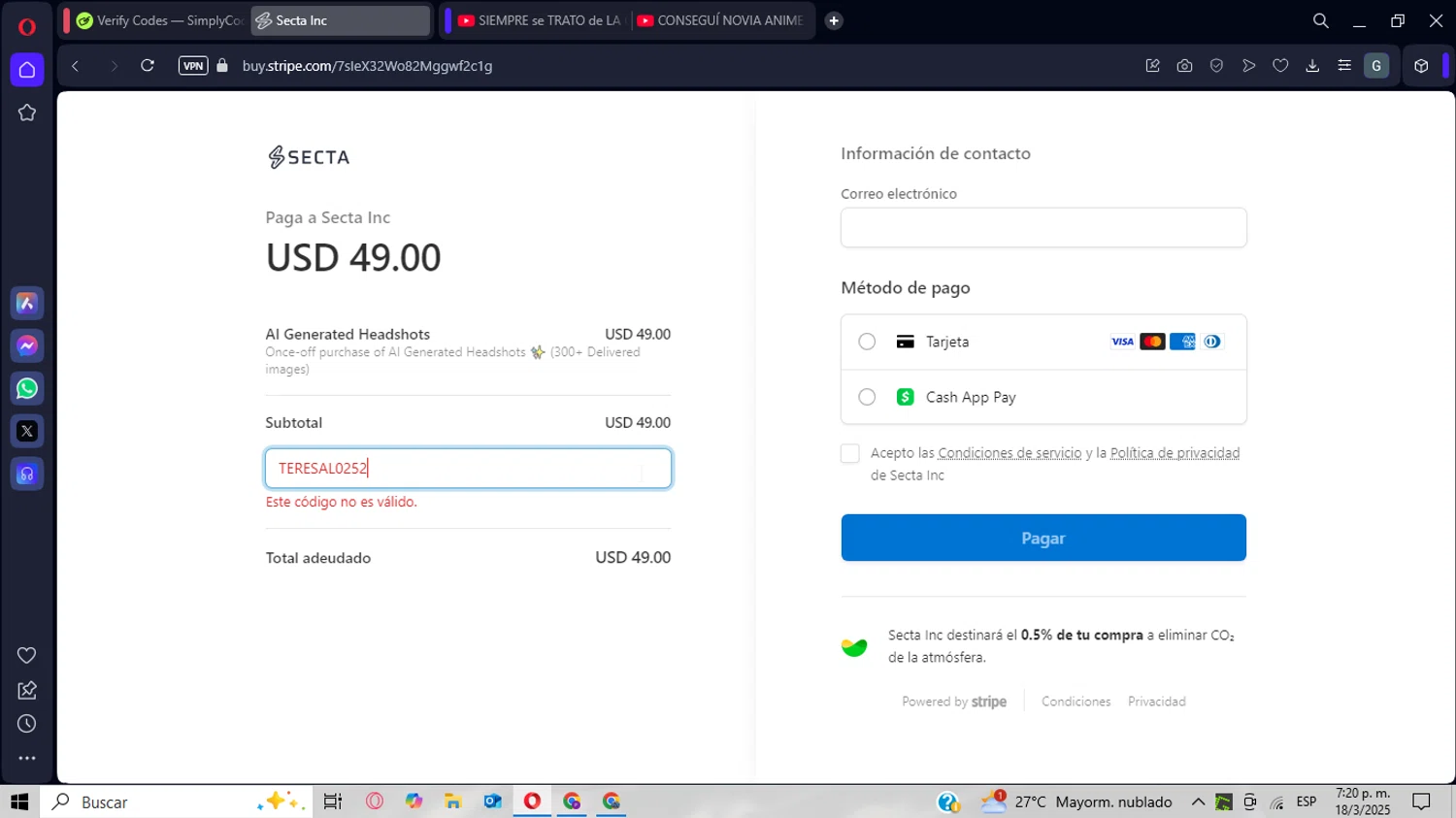Open a new tab with plus button
This screenshot has width=1456, height=818.
[834, 20]
